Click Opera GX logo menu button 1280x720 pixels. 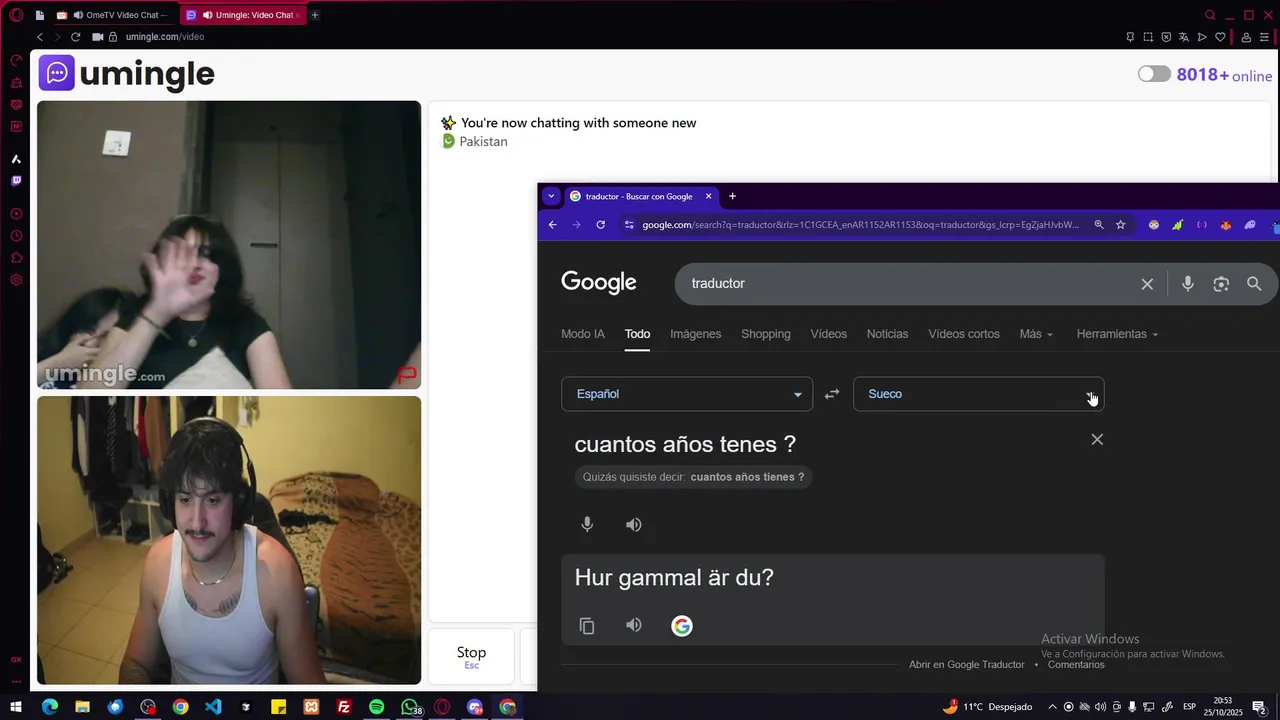click(16, 15)
